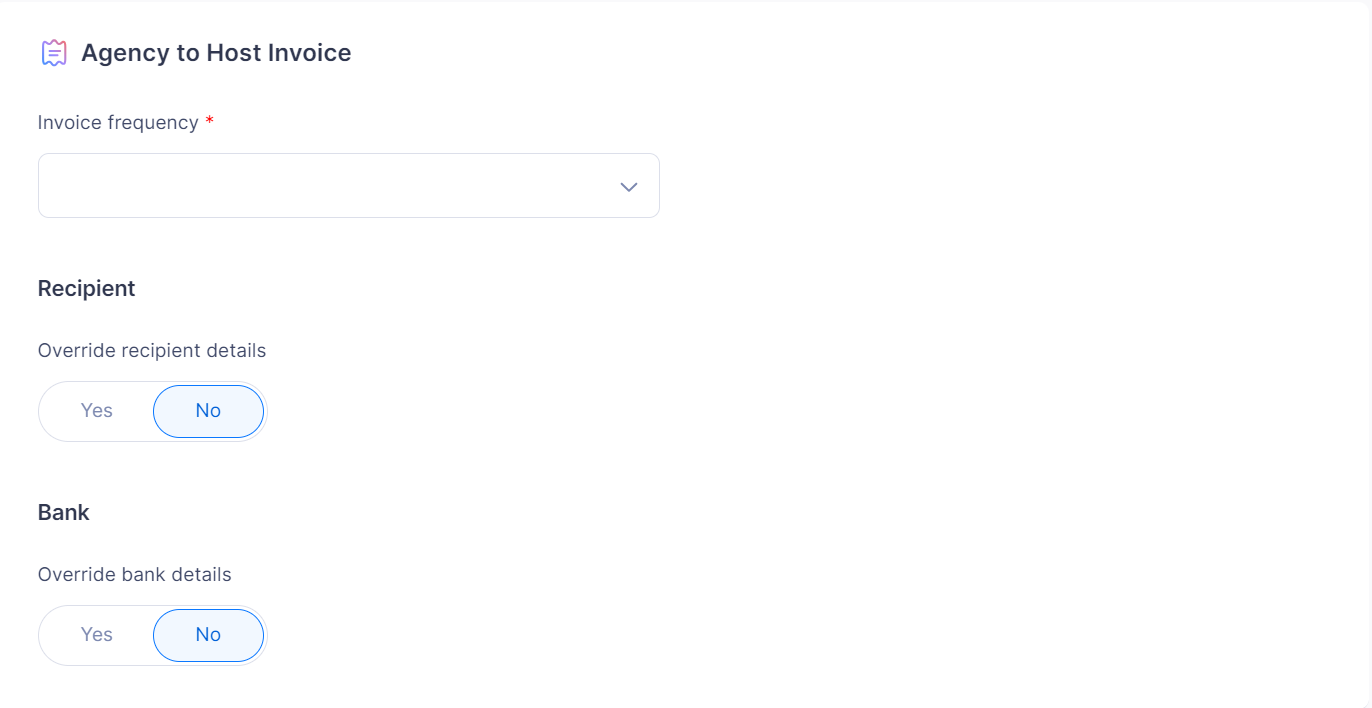
Task: Click the word Invoice in the page title
Action: [306, 53]
